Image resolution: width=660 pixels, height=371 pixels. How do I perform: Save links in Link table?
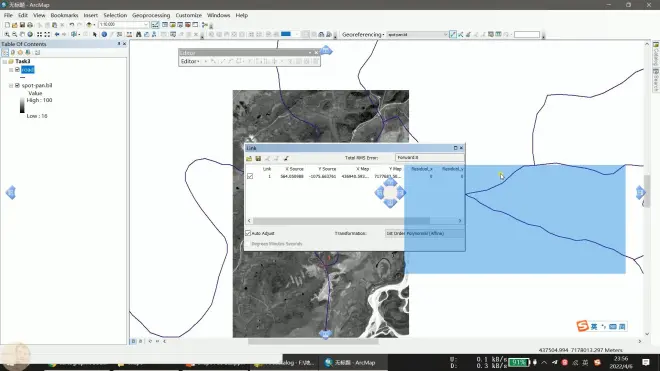[x=258, y=158]
